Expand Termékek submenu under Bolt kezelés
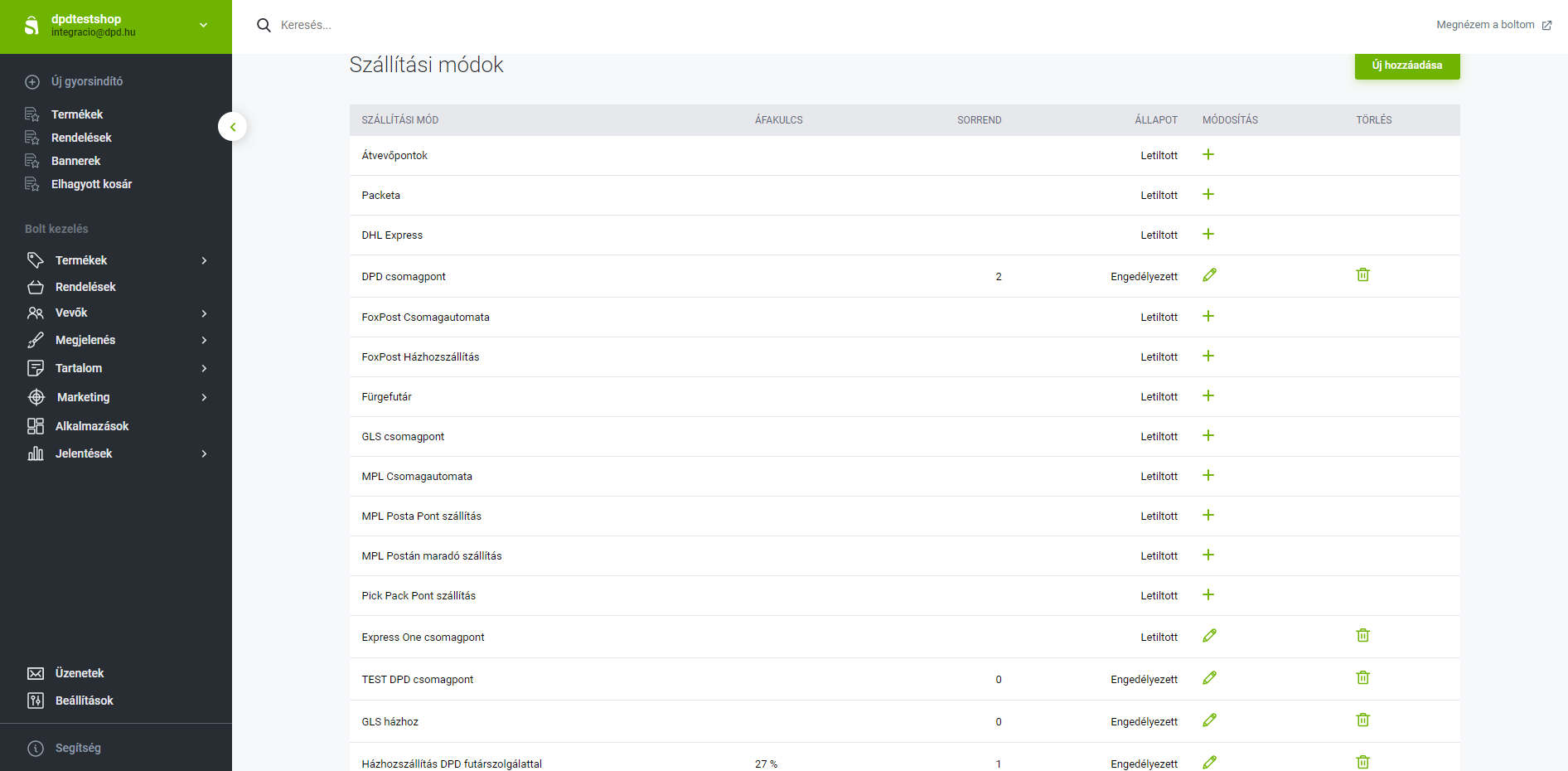1568x771 pixels. point(204,260)
